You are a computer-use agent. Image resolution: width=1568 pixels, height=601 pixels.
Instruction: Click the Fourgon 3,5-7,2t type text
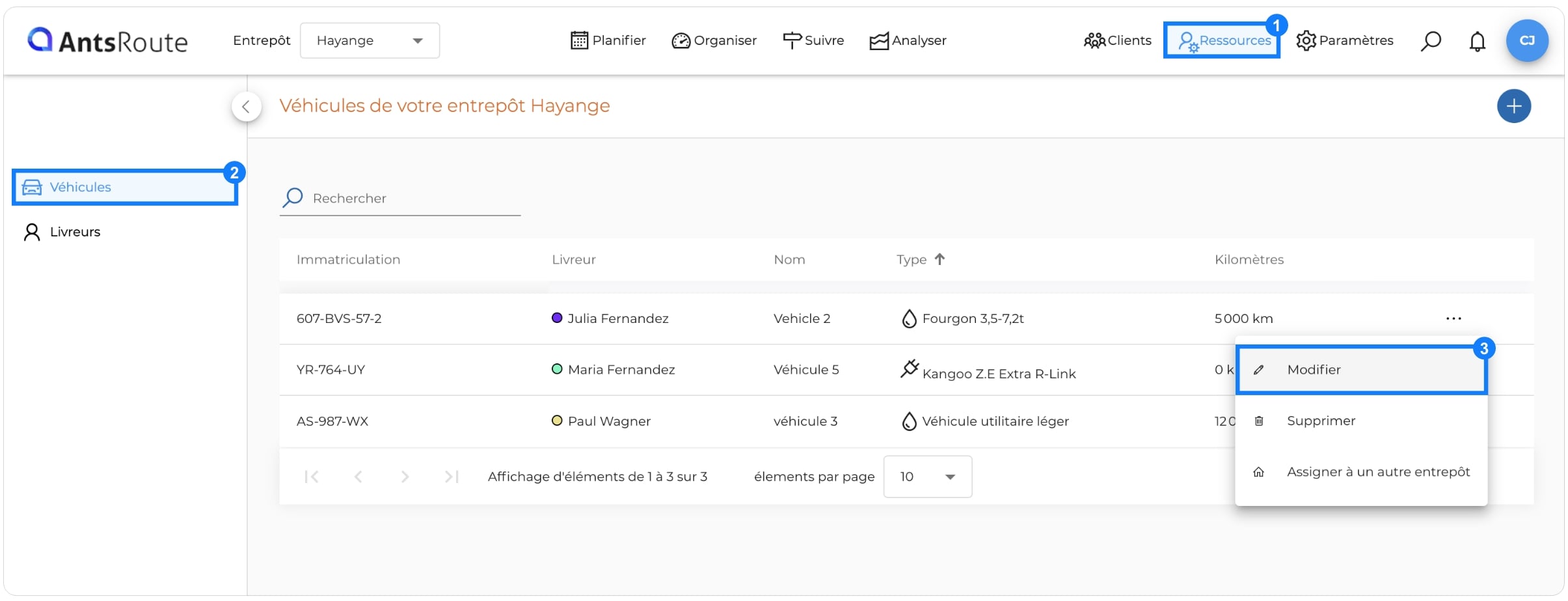pyautogui.click(x=973, y=318)
